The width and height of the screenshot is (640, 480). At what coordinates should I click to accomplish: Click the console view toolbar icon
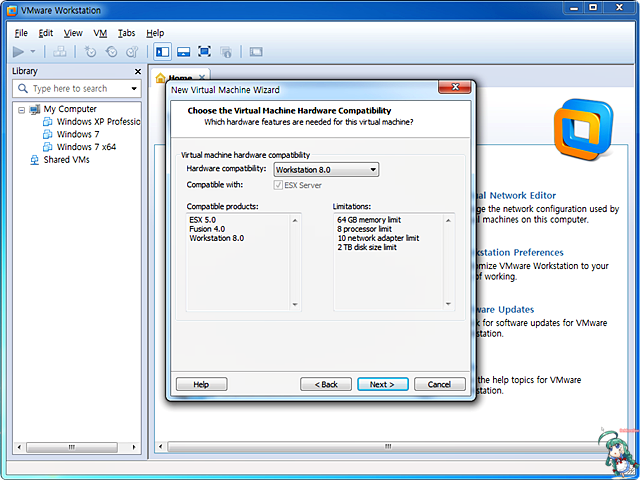[x=256, y=51]
